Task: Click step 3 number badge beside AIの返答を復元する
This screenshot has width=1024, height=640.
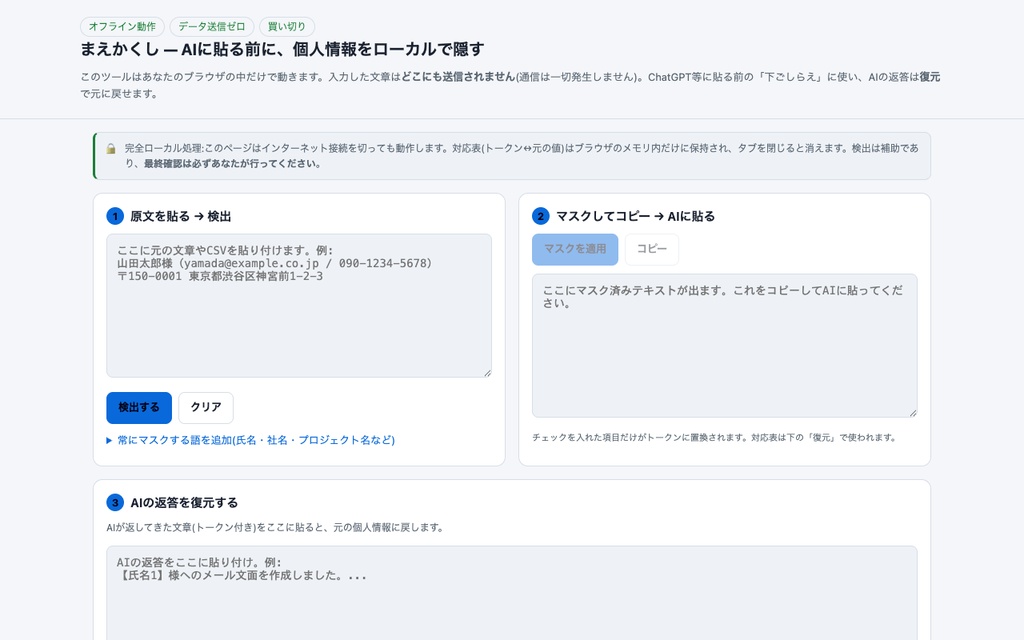Action: tap(115, 503)
